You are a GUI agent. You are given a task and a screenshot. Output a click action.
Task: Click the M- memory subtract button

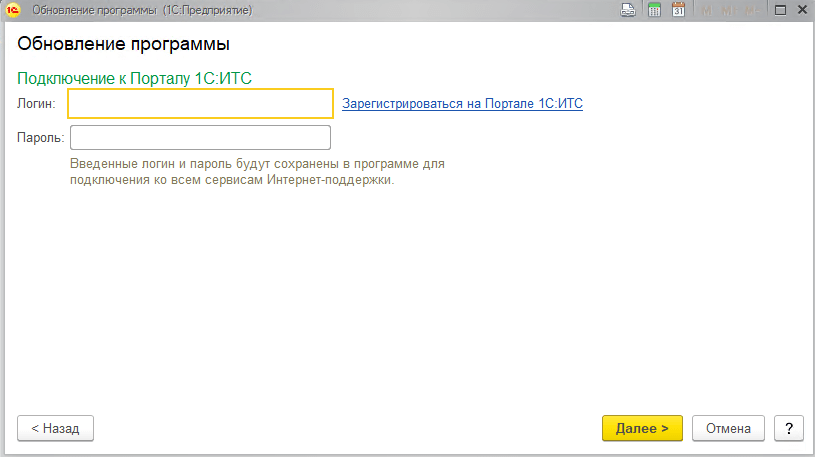(x=752, y=10)
